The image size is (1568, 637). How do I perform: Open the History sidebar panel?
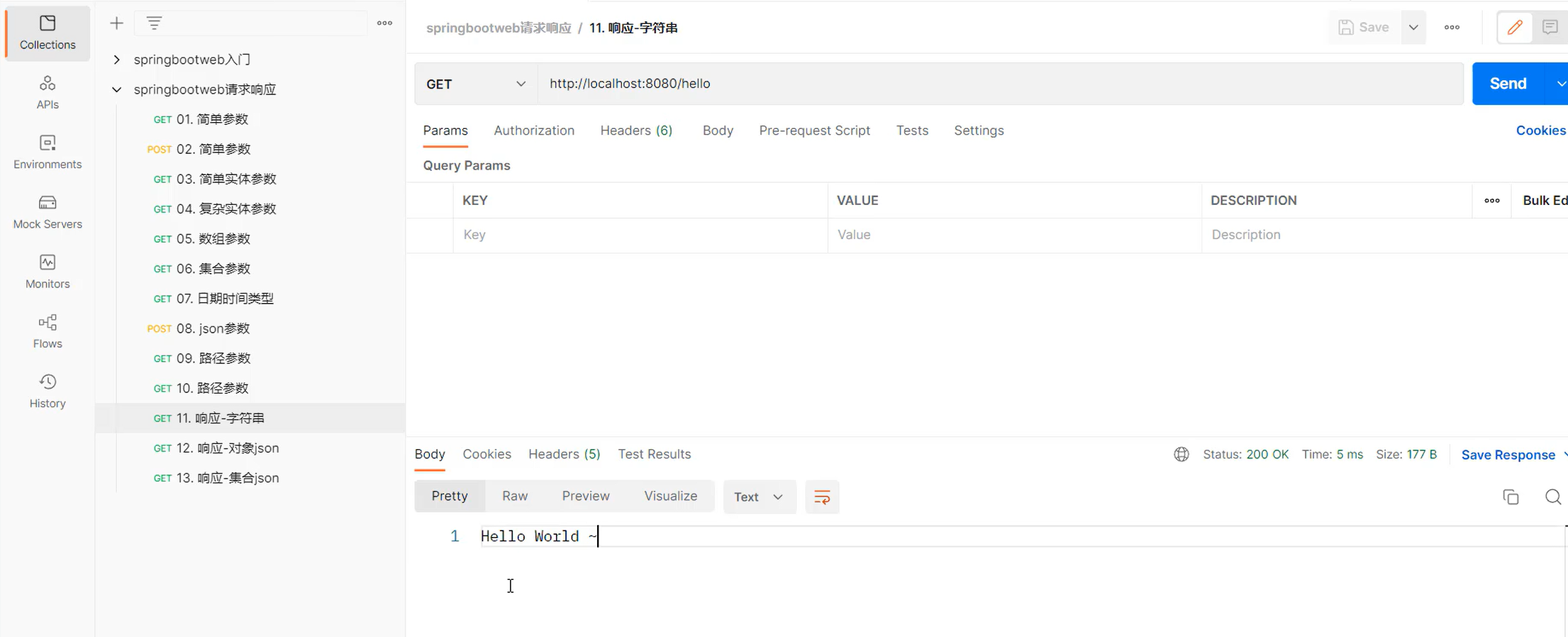[x=48, y=391]
